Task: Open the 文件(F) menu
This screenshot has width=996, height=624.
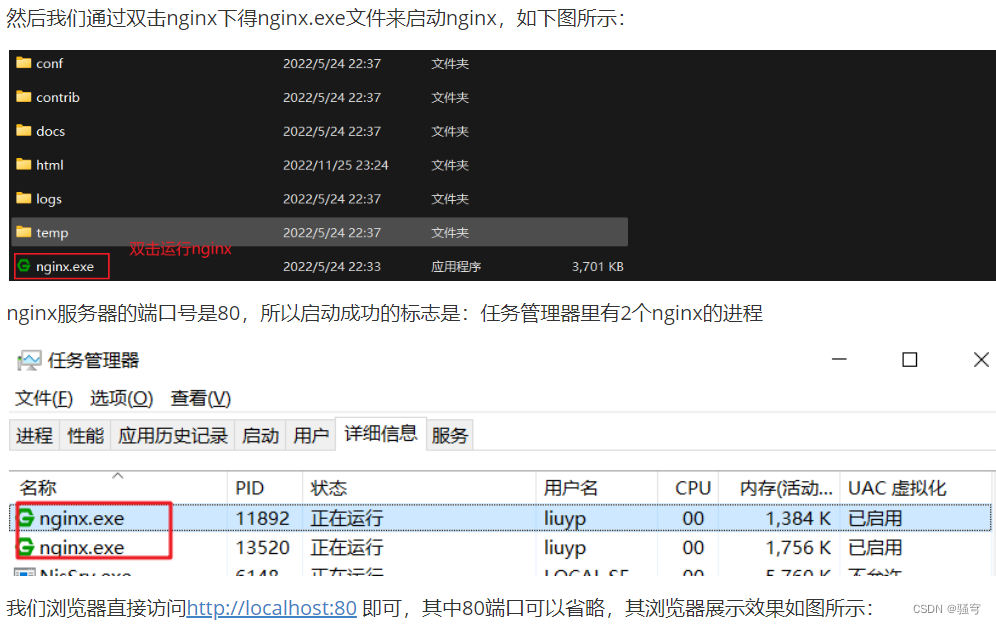Action: click(x=43, y=397)
